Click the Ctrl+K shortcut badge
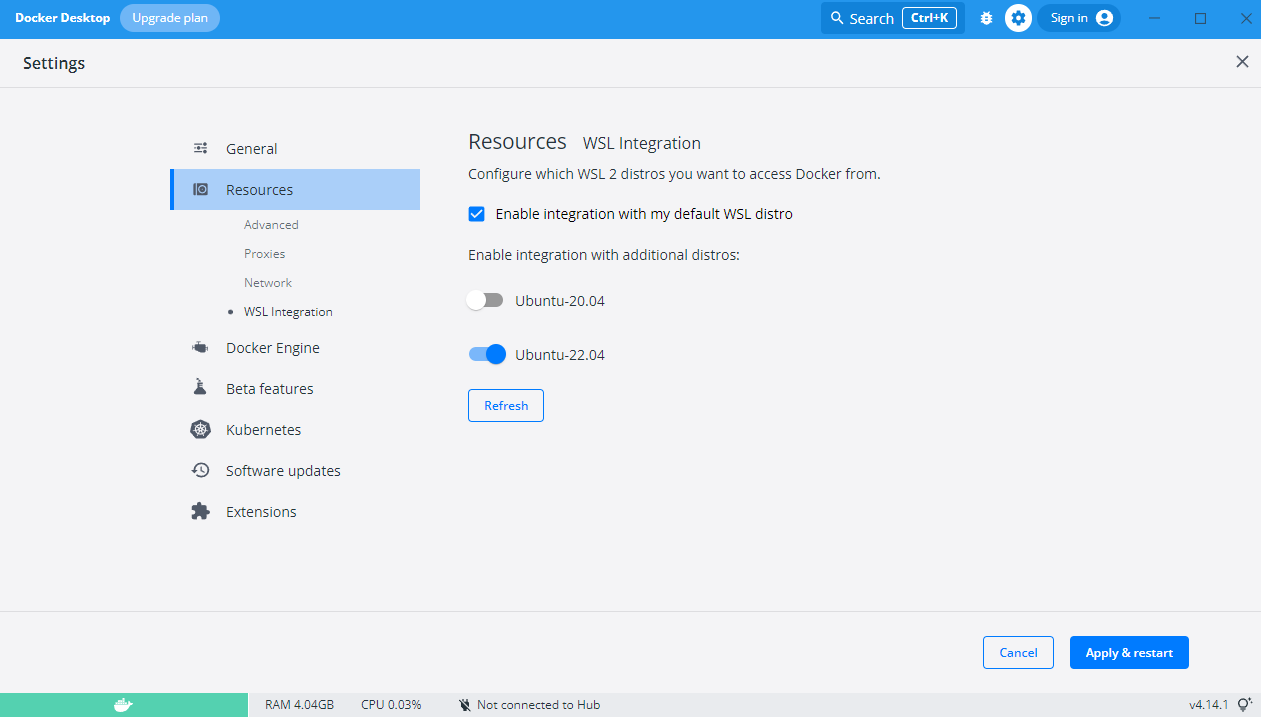The height and width of the screenshot is (717, 1261). (930, 18)
